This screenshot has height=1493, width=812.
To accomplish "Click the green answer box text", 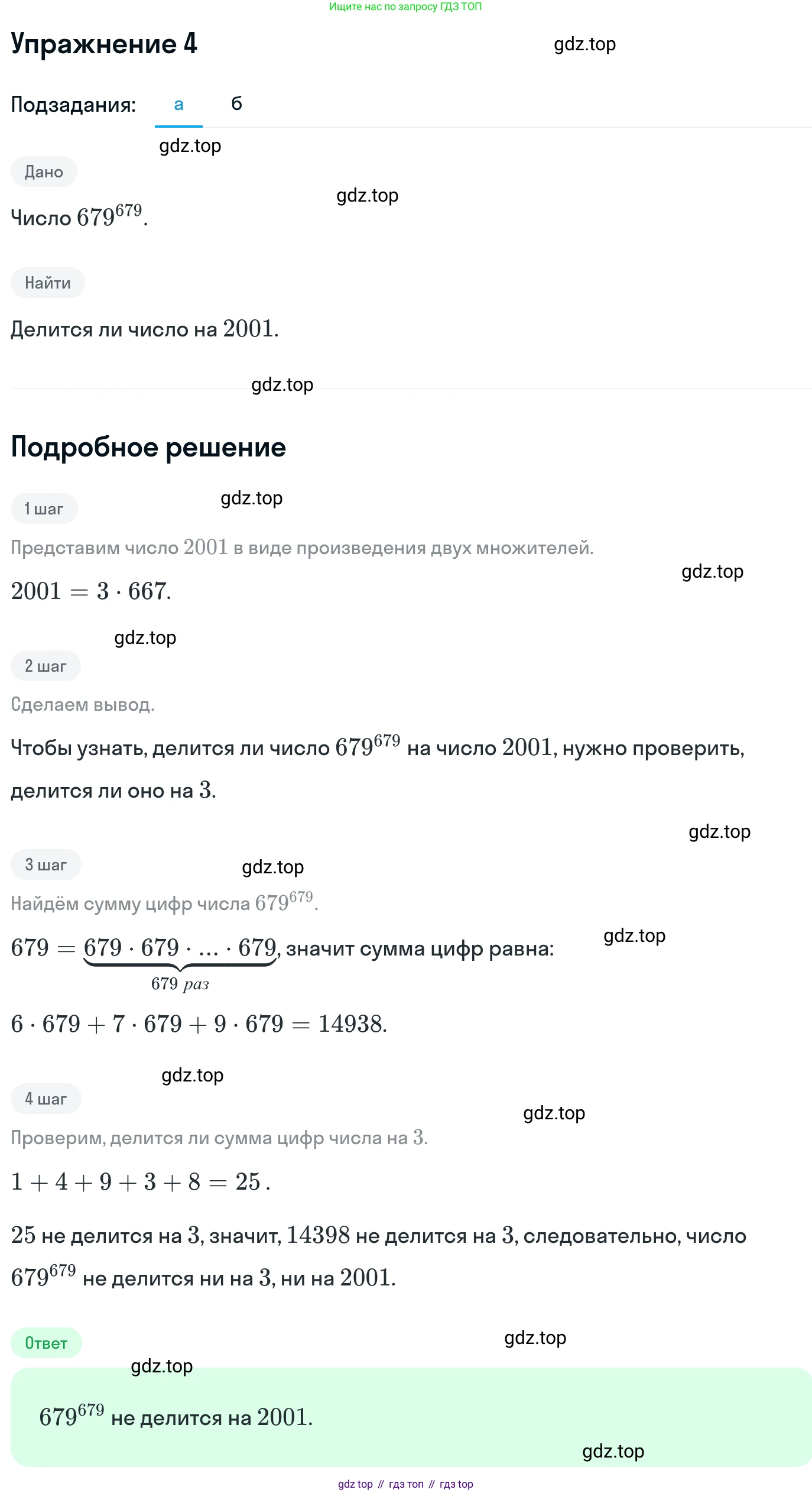I will [176, 1417].
